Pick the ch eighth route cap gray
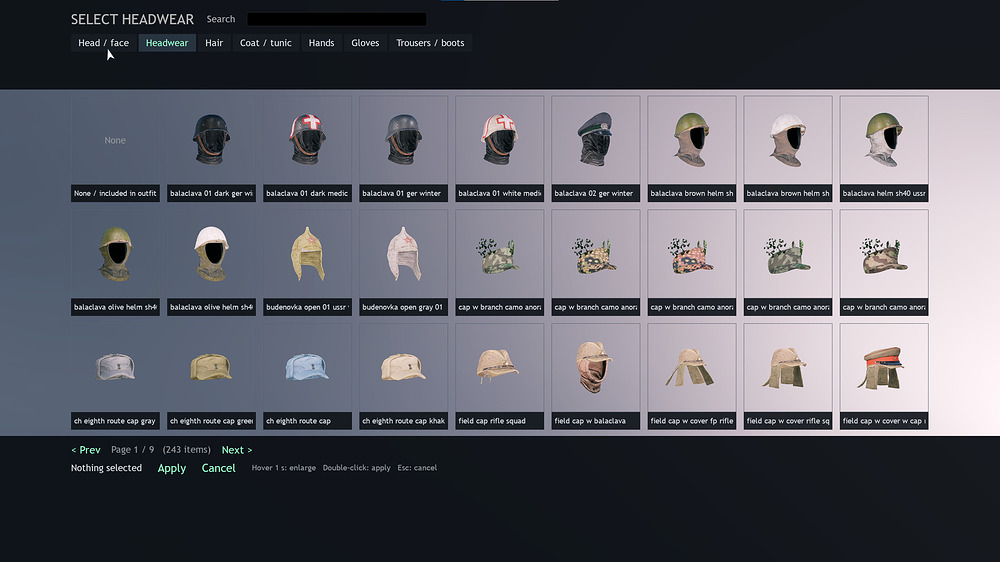Image resolution: width=1000 pixels, height=562 pixels. pos(115,376)
